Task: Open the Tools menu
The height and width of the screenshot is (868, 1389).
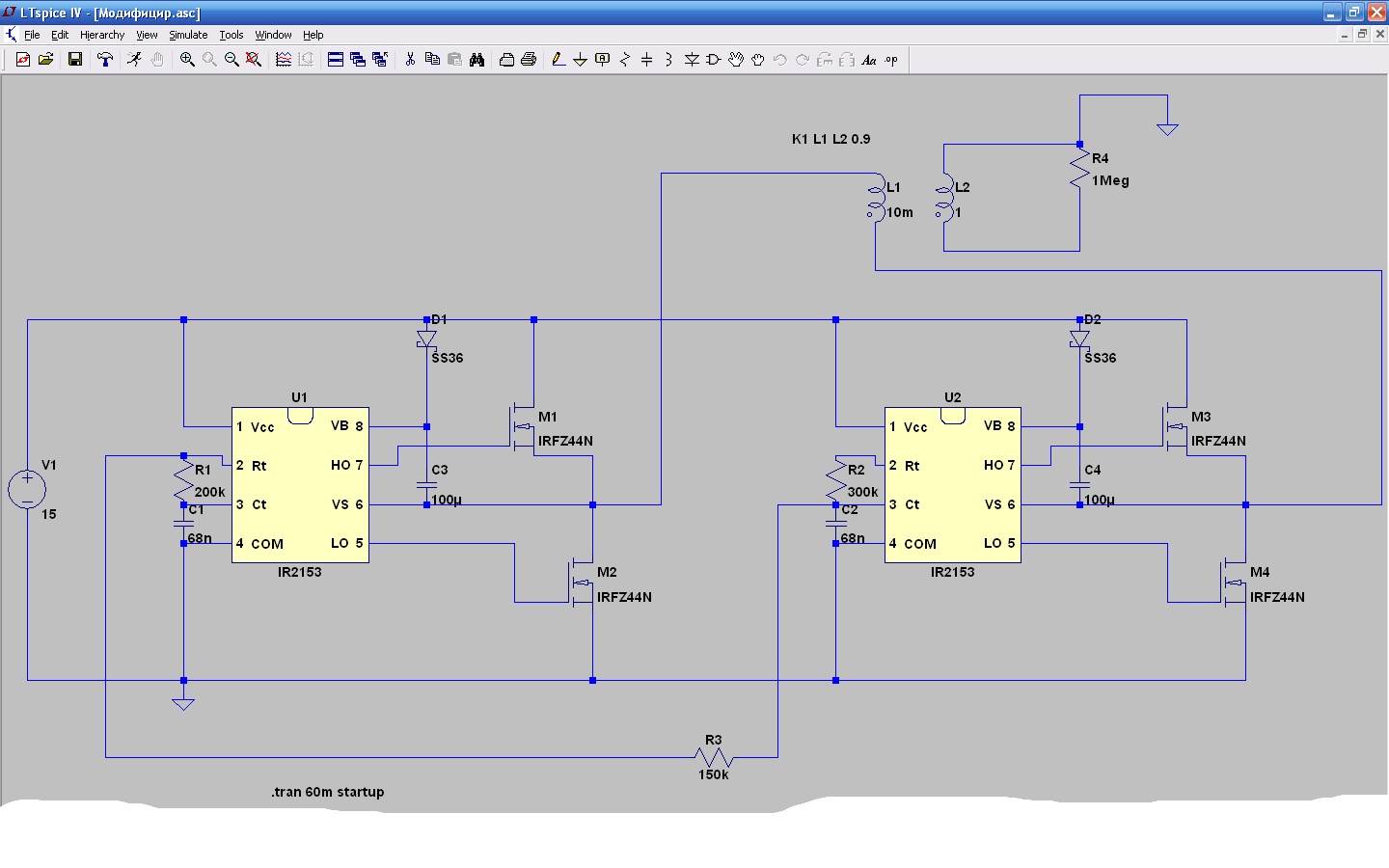Action: pyautogui.click(x=231, y=35)
